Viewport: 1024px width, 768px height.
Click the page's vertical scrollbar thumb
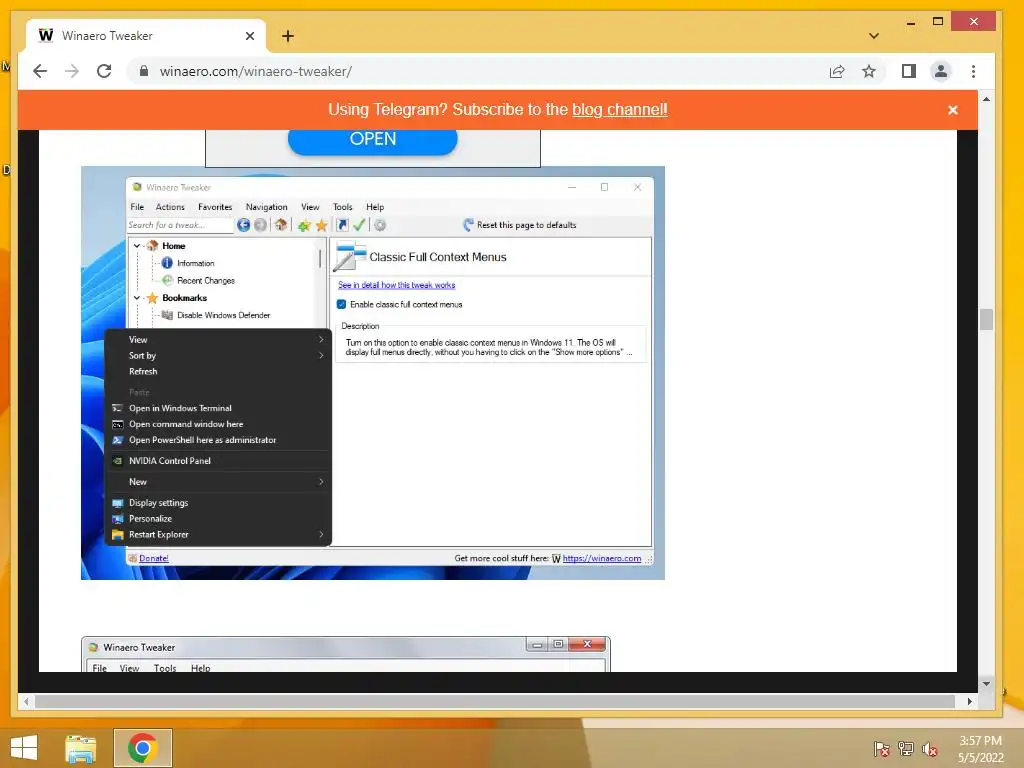point(986,319)
